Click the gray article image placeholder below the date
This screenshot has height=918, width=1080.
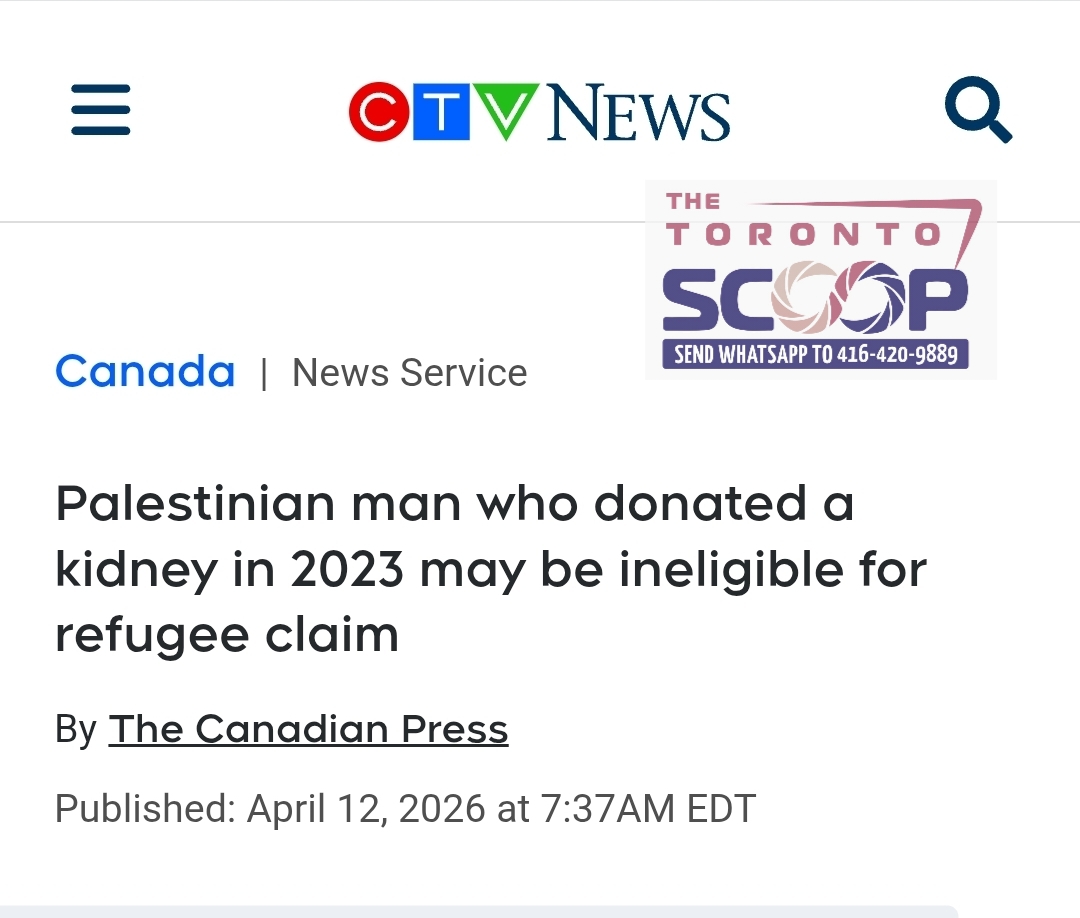(478, 911)
